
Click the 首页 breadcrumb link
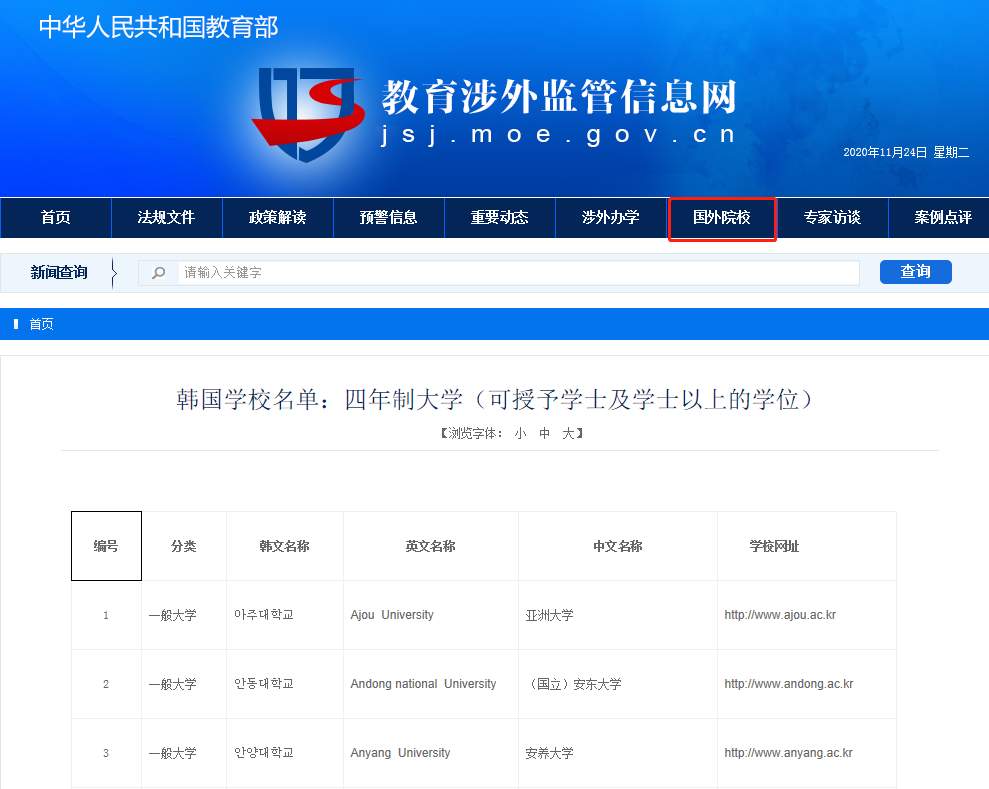click(42, 324)
